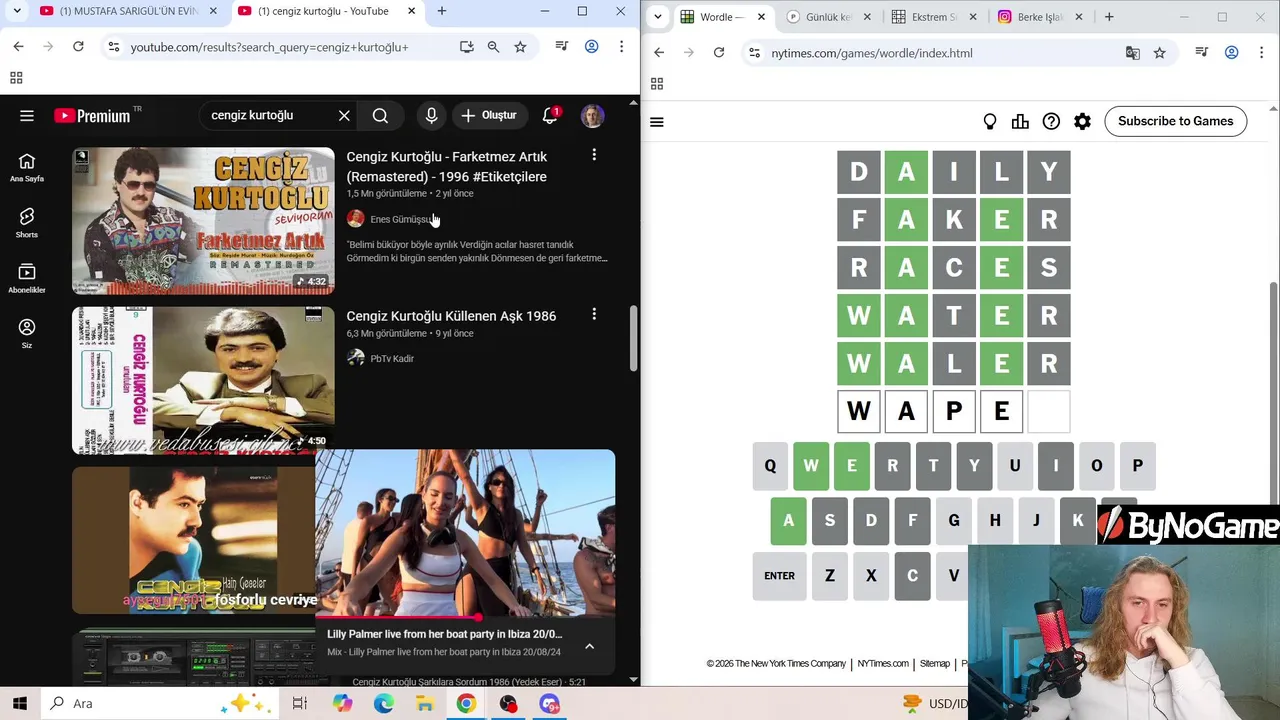This screenshot has width=1280, height=720.
Task: Open apps grid in Wordle window bookmarks bar
Action: (657, 84)
